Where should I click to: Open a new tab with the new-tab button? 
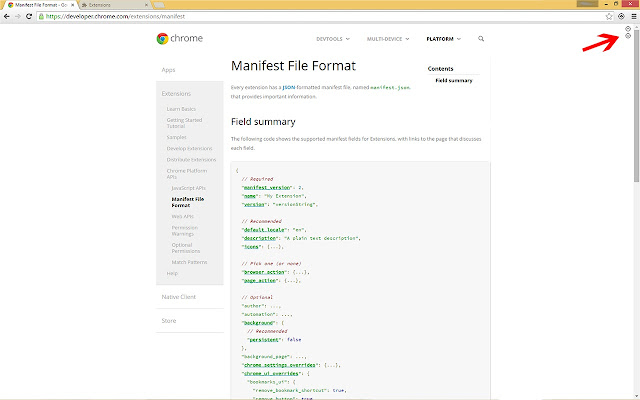[159, 5]
